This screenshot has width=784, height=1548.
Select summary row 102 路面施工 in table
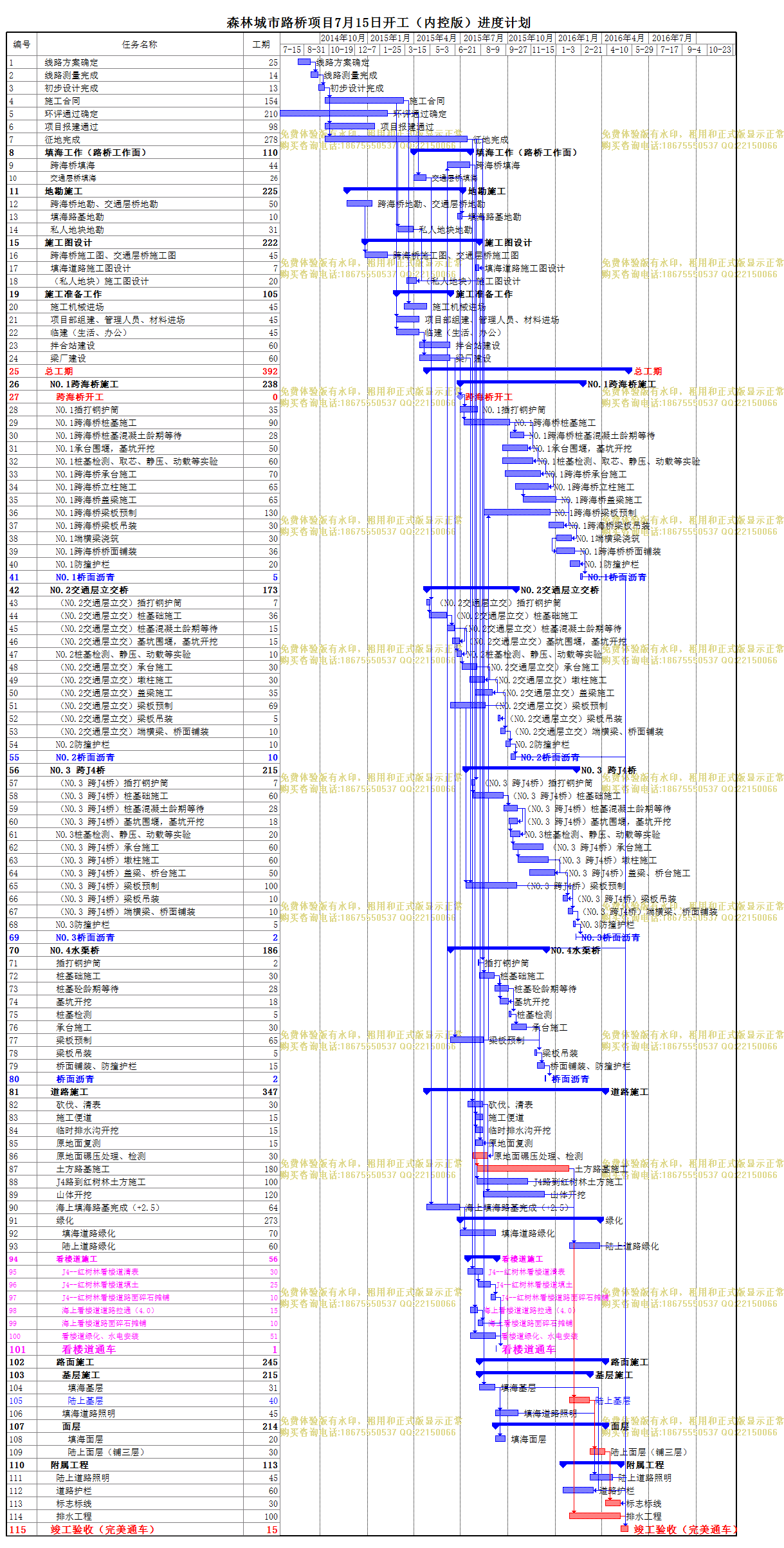[143, 1362]
